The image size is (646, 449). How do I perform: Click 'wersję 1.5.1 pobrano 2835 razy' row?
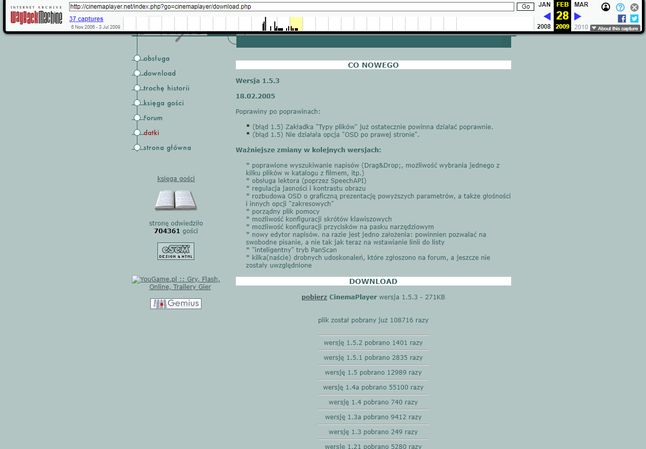coord(373,358)
